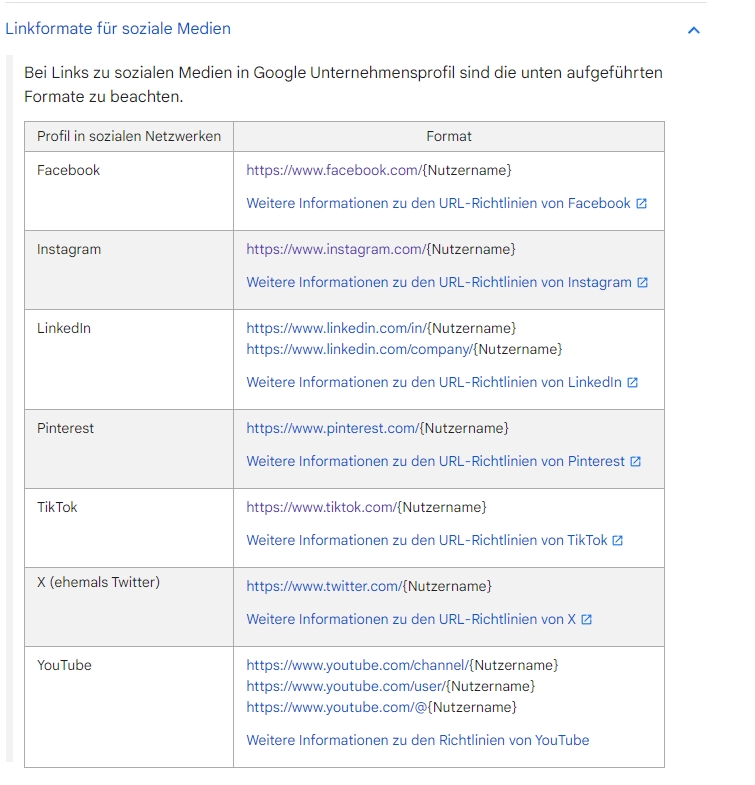Click the 'Pinterest' table cell
755x785 pixels.
pyautogui.click(x=129, y=449)
